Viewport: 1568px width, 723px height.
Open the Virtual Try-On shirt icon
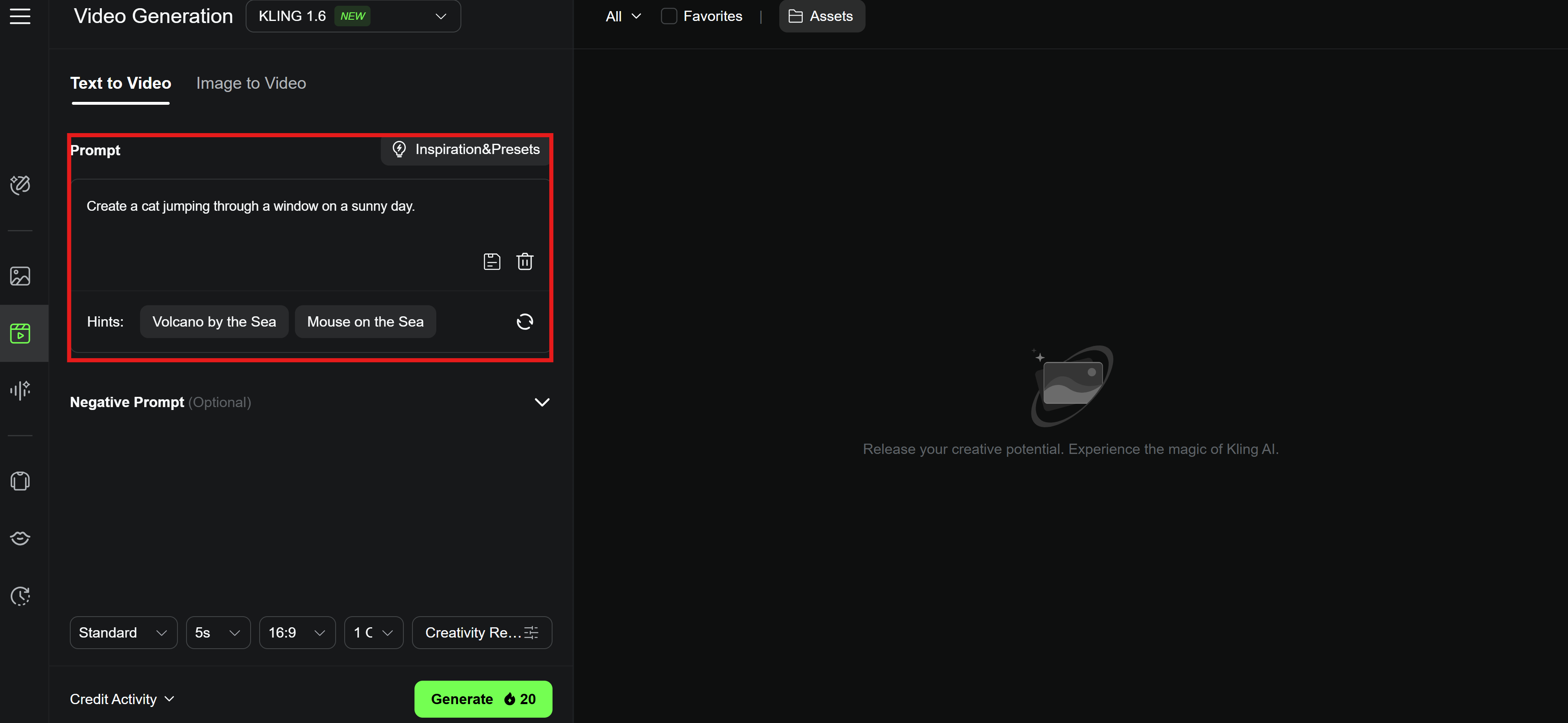pos(19,481)
